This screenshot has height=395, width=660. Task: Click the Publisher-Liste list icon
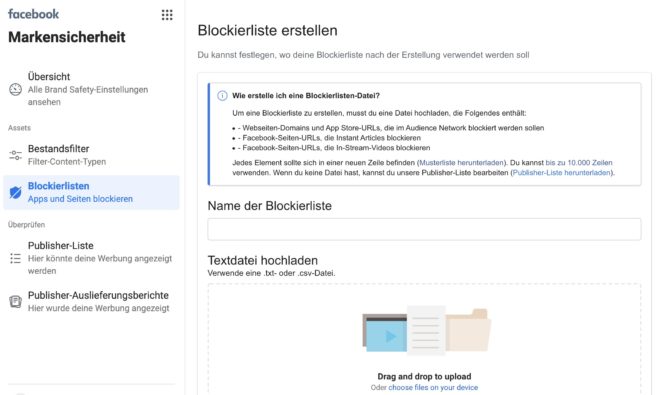tap(16, 258)
